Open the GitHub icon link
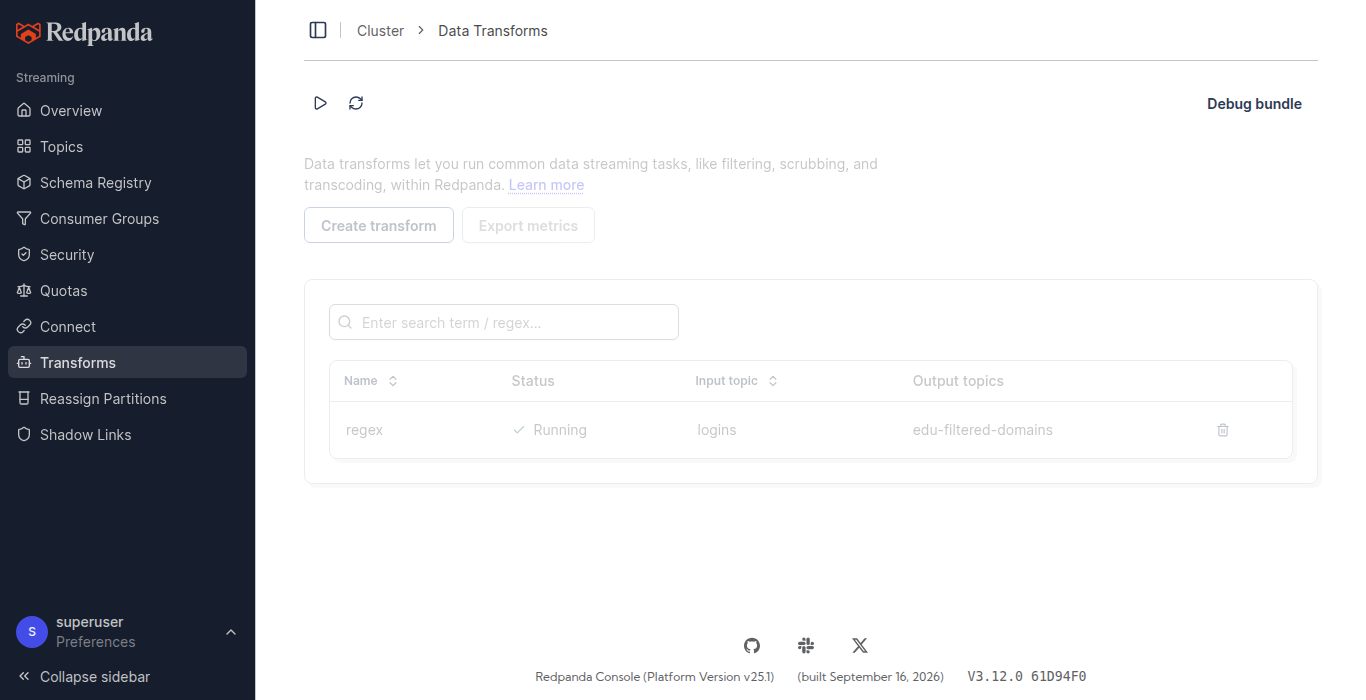Image resolution: width=1366 pixels, height=700 pixels. [x=752, y=646]
